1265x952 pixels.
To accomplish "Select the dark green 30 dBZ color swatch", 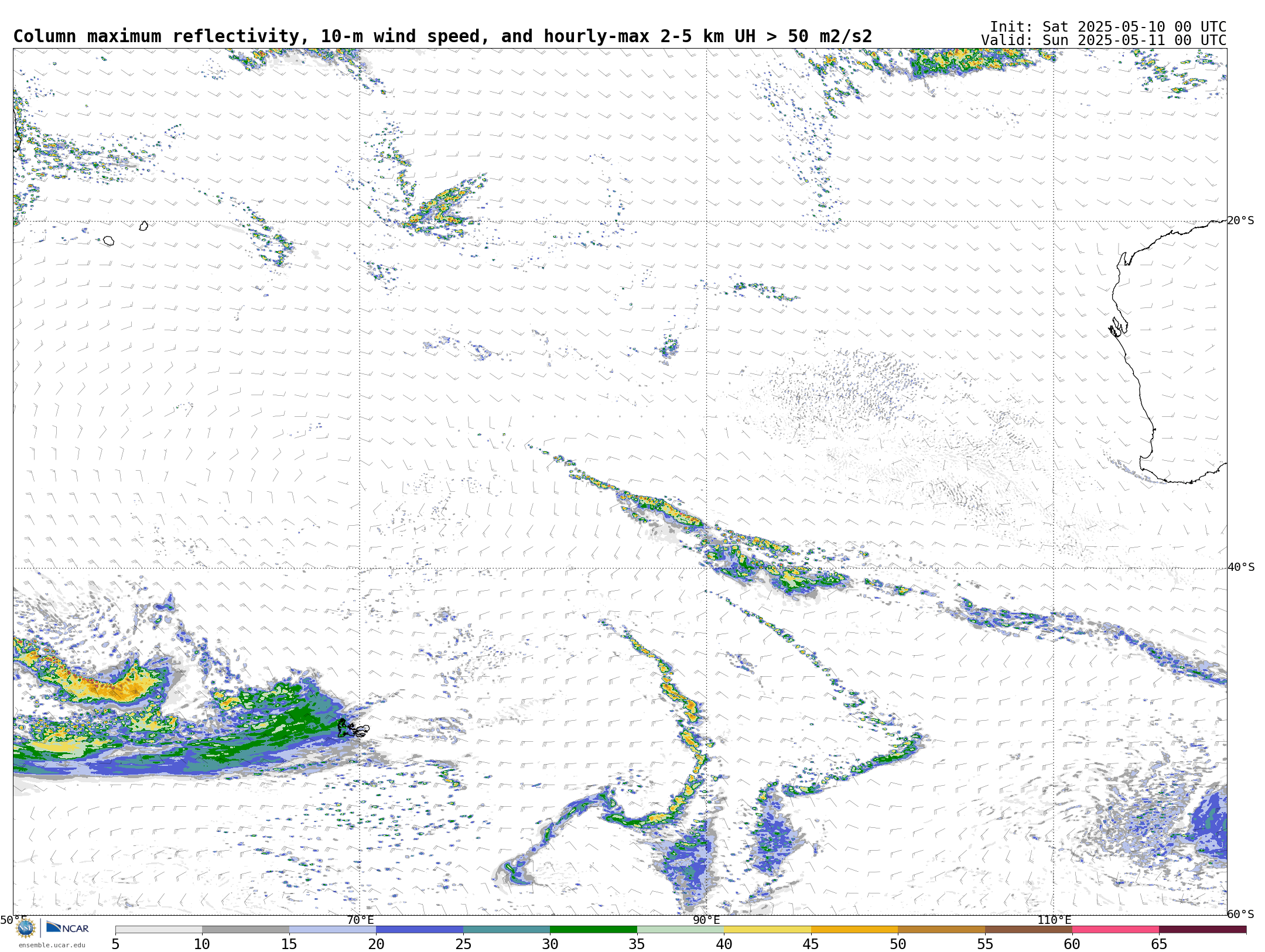I will [x=593, y=930].
